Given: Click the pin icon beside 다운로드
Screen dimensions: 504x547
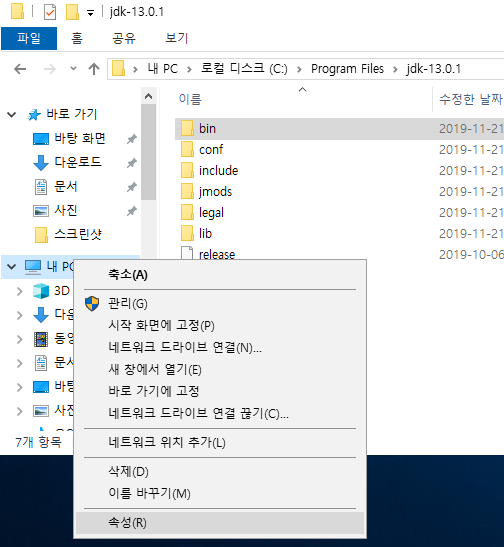Looking at the screenshot, I should tap(131, 163).
